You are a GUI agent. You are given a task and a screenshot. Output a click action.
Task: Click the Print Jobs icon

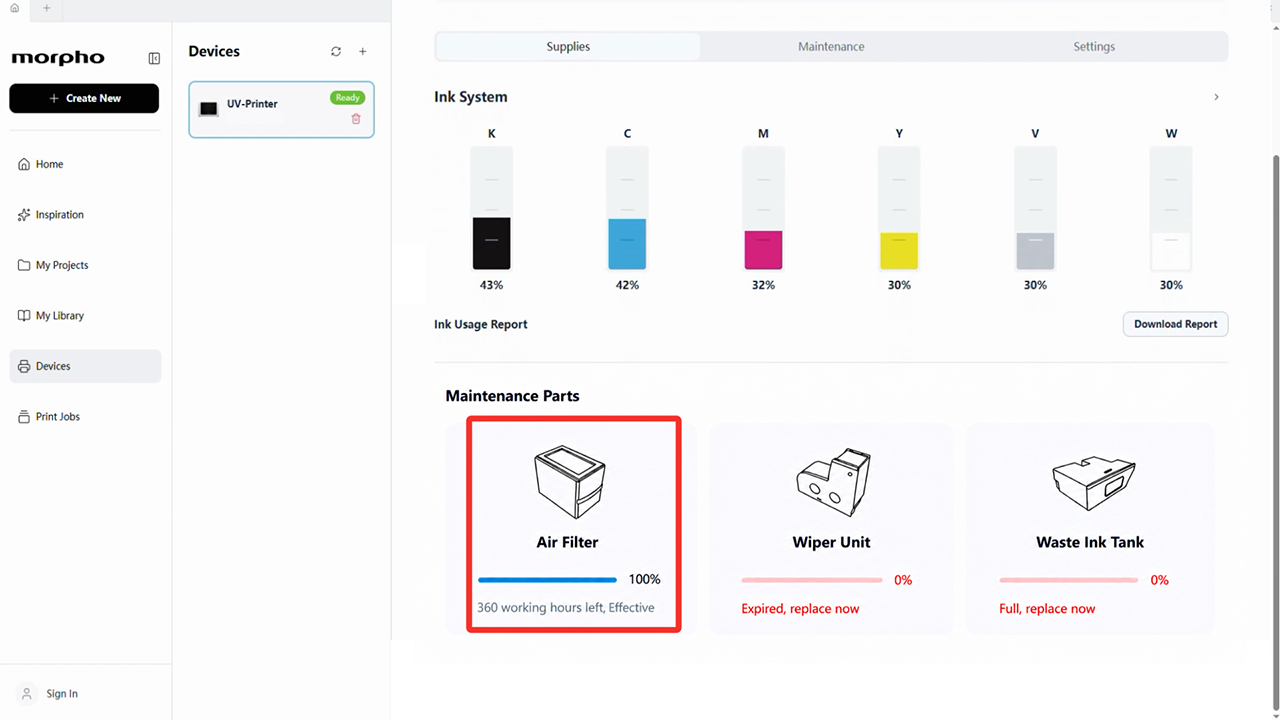[x=24, y=417]
